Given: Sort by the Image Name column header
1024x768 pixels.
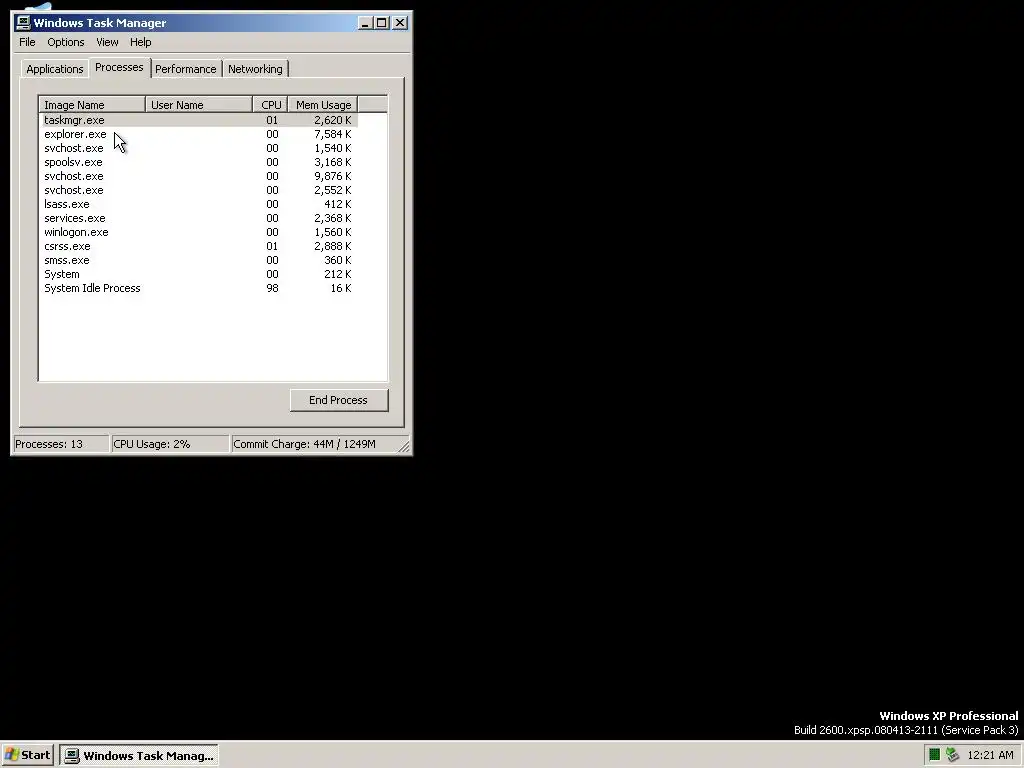Looking at the screenshot, I should pos(92,104).
